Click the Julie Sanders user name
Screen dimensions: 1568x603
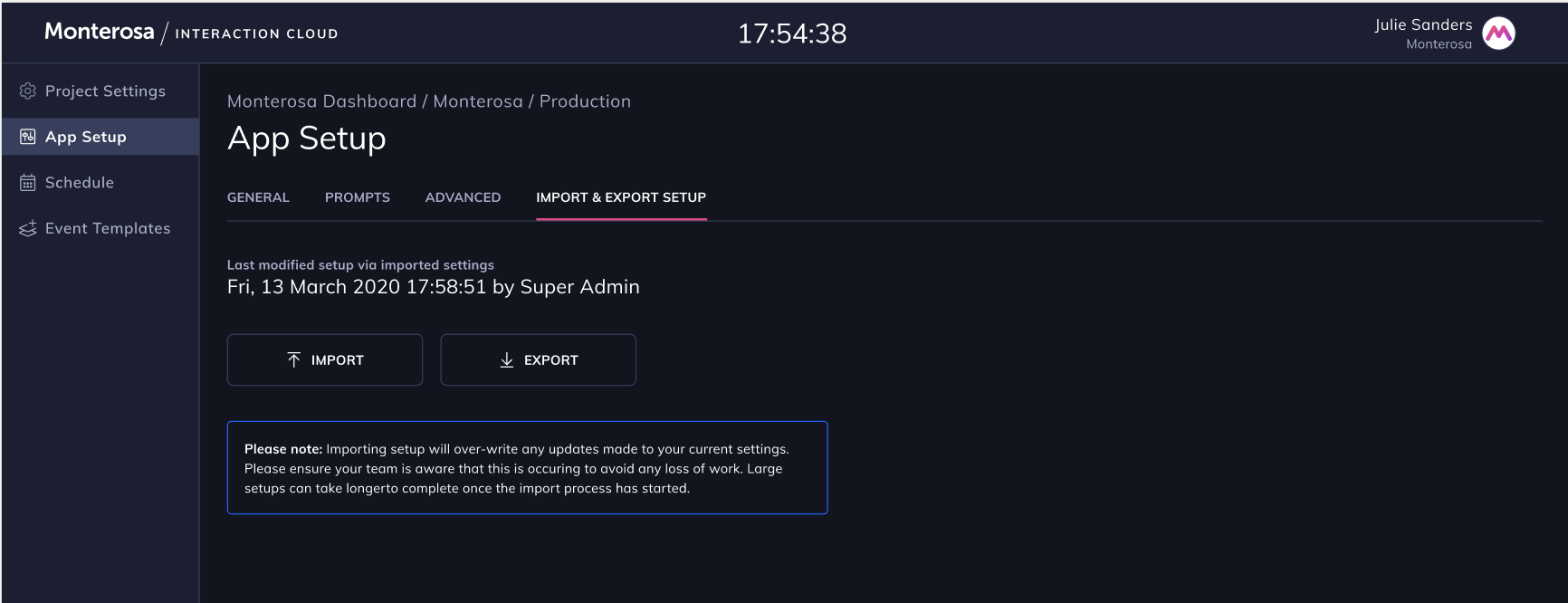[x=1424, y=24]
